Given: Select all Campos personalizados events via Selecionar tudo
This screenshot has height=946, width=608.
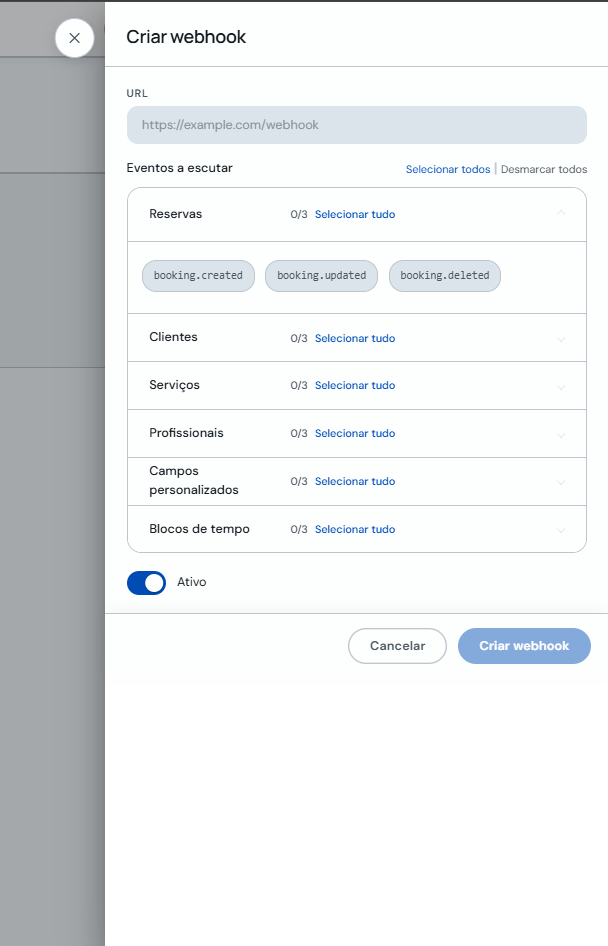Looking at the screenshot, I should point(355,481).
